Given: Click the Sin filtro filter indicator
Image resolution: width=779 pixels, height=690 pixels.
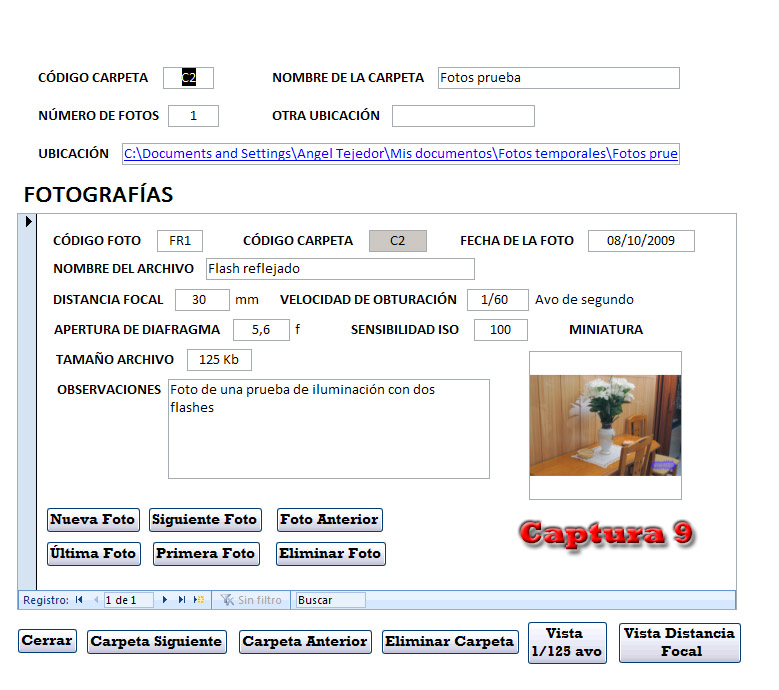Looking at the screenshot, I should point(251,600).
